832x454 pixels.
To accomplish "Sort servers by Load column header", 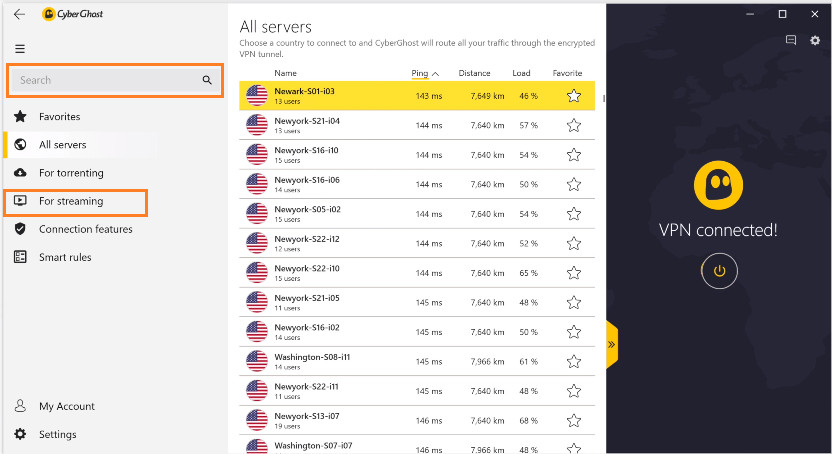I will click(x=522, y=73).
